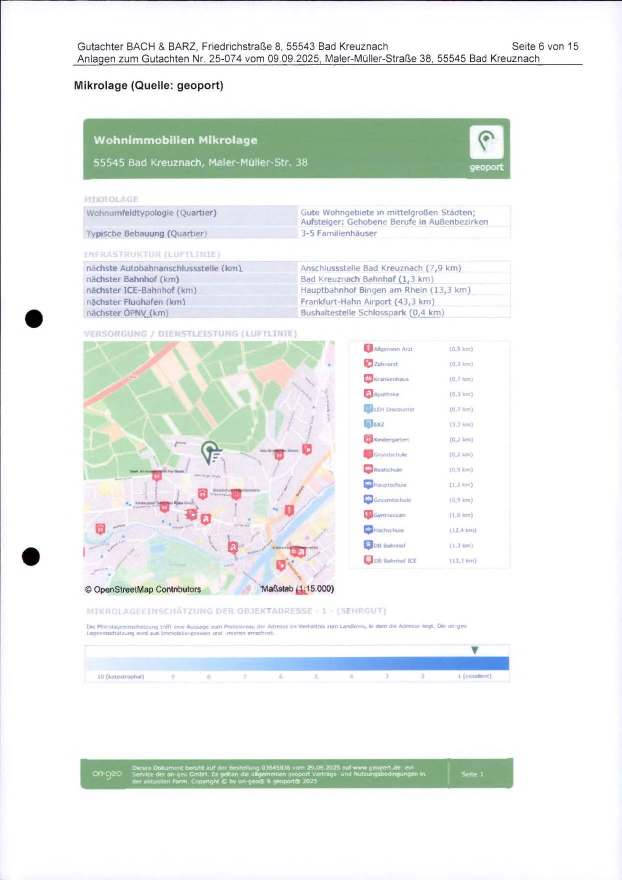Click 'nächster Bahnhof (km)' label
622x880 pixels.
tap(132, 279)
